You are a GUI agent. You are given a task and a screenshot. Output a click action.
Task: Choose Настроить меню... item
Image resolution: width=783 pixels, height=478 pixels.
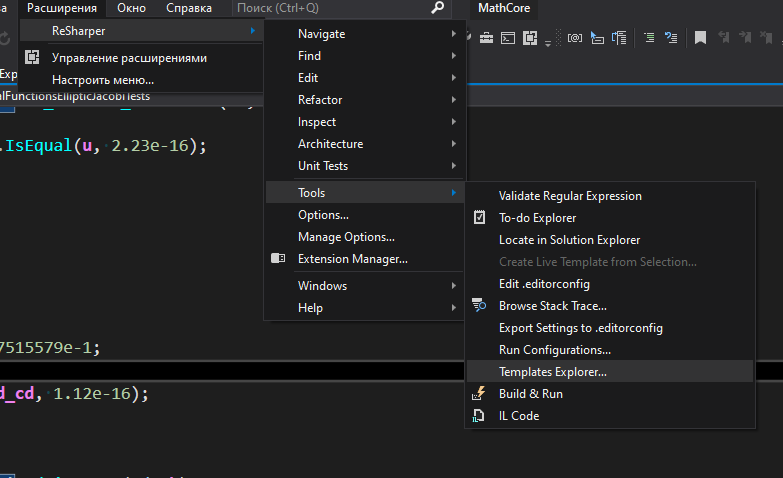click(x=141, y=80)
